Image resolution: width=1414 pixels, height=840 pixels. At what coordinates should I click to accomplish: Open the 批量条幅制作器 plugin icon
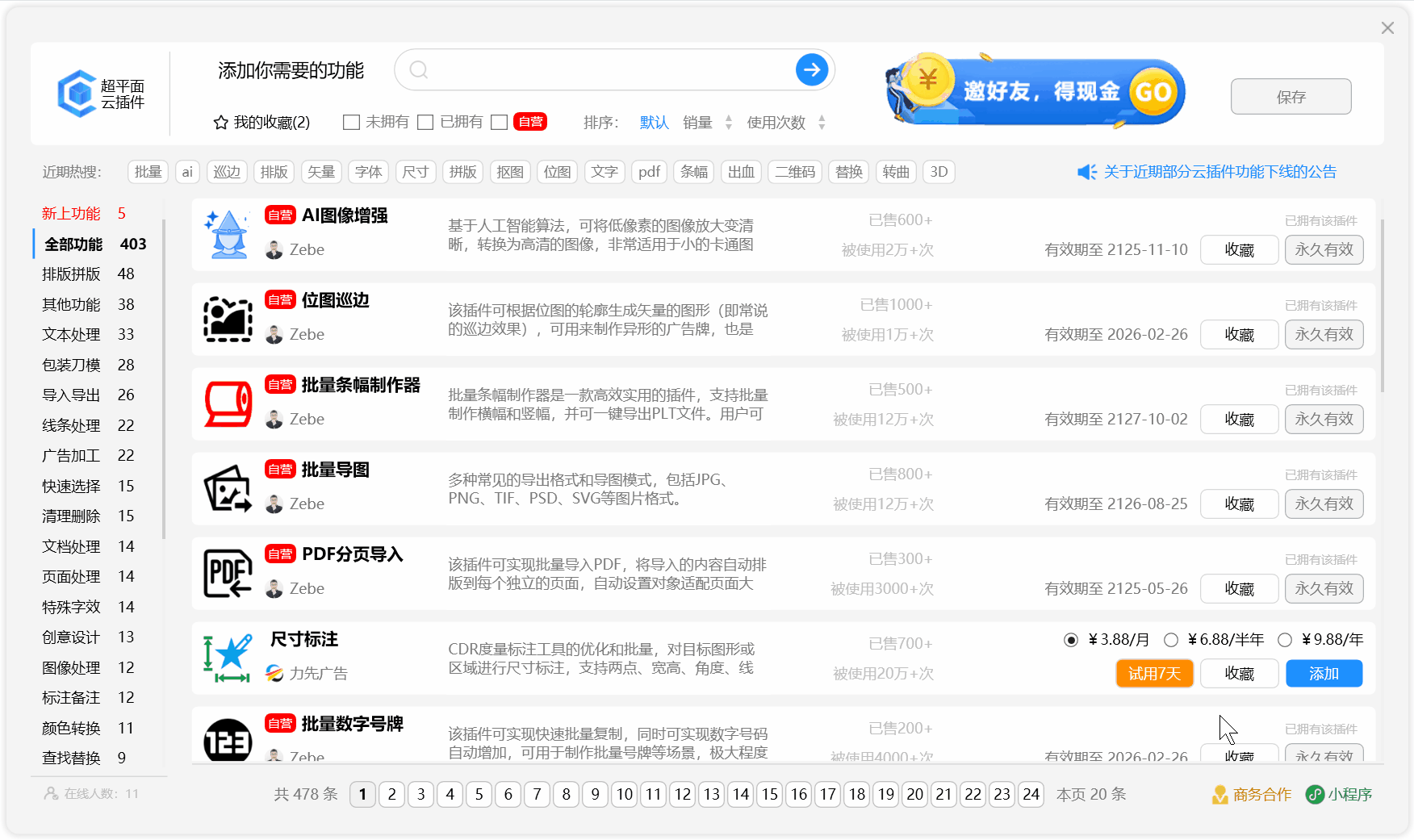point(227,403)
